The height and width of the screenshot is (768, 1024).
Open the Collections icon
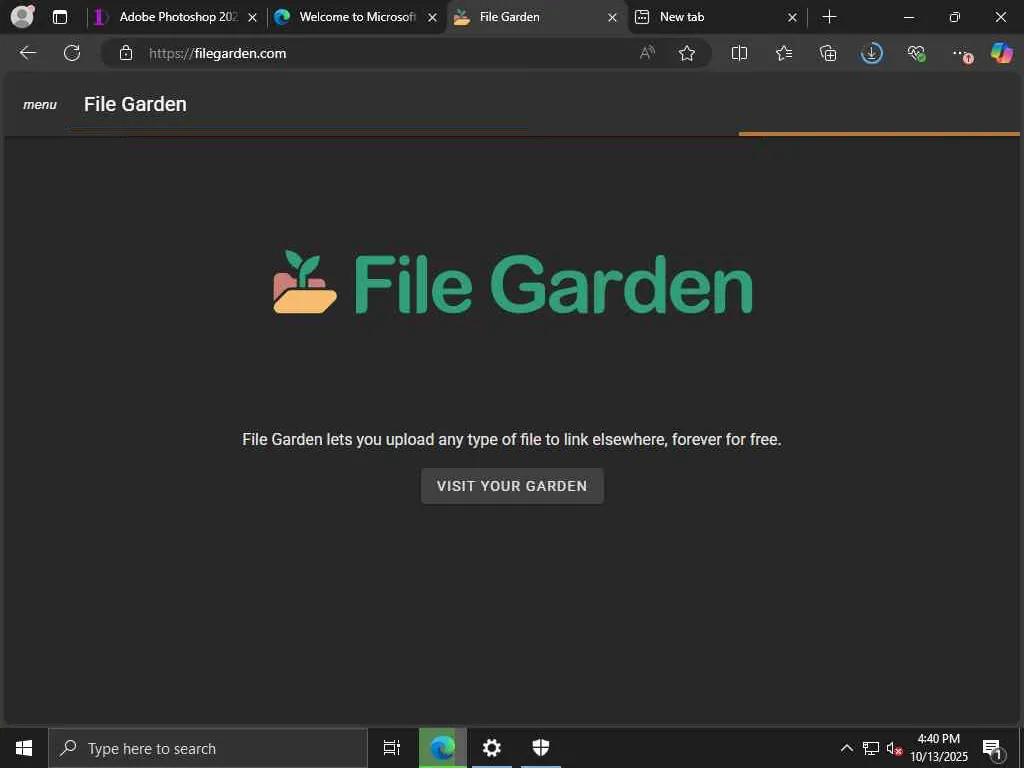click(x=827, y=53)
